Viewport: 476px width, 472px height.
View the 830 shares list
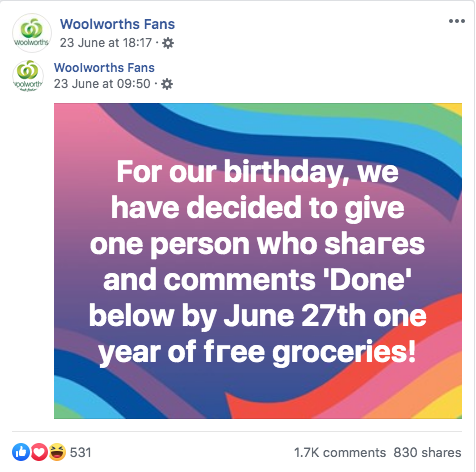pos(427,453)
